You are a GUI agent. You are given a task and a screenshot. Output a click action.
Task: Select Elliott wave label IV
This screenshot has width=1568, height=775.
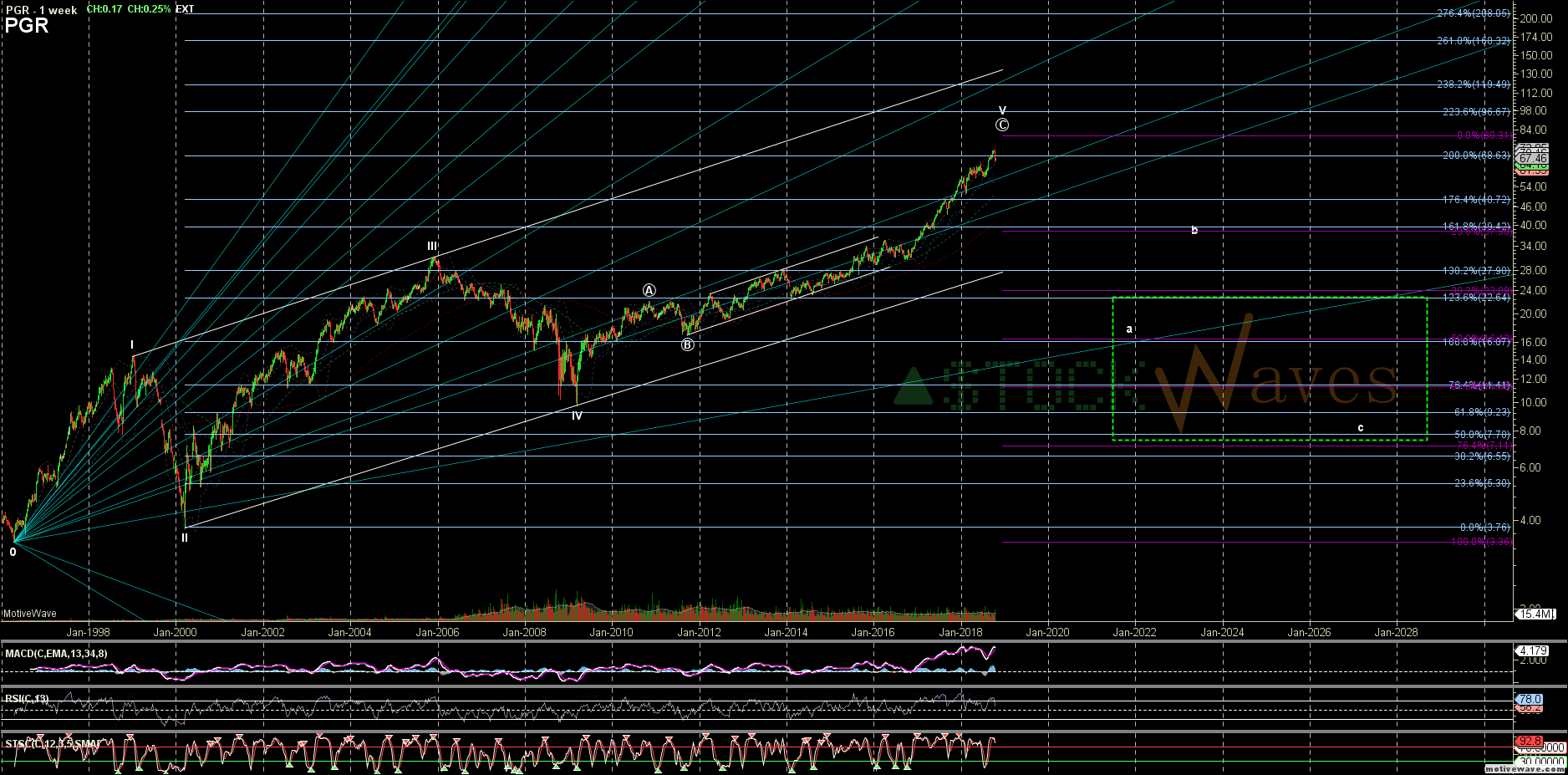coord(577,416)
